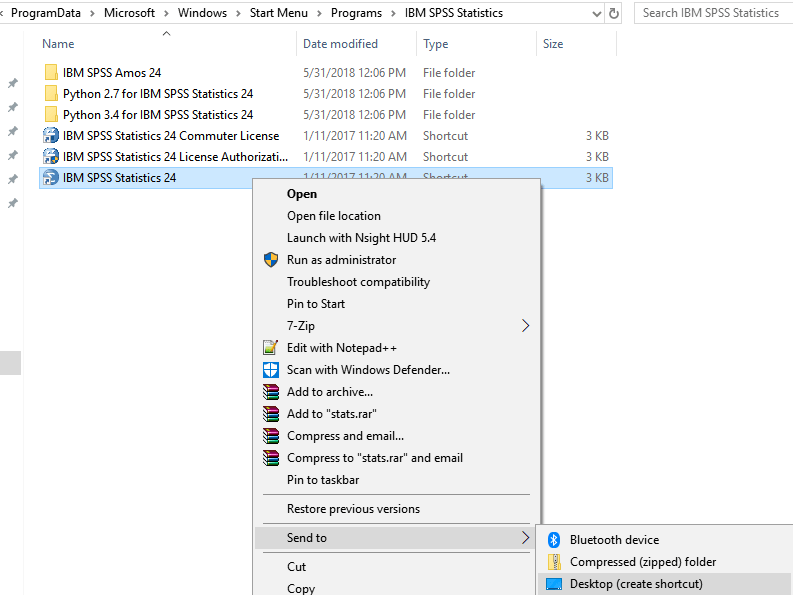The image size is (793, 595).
Task: Click the WinRAR icon beside Add to "stats.rar"
Action: (x=271, y=414)
